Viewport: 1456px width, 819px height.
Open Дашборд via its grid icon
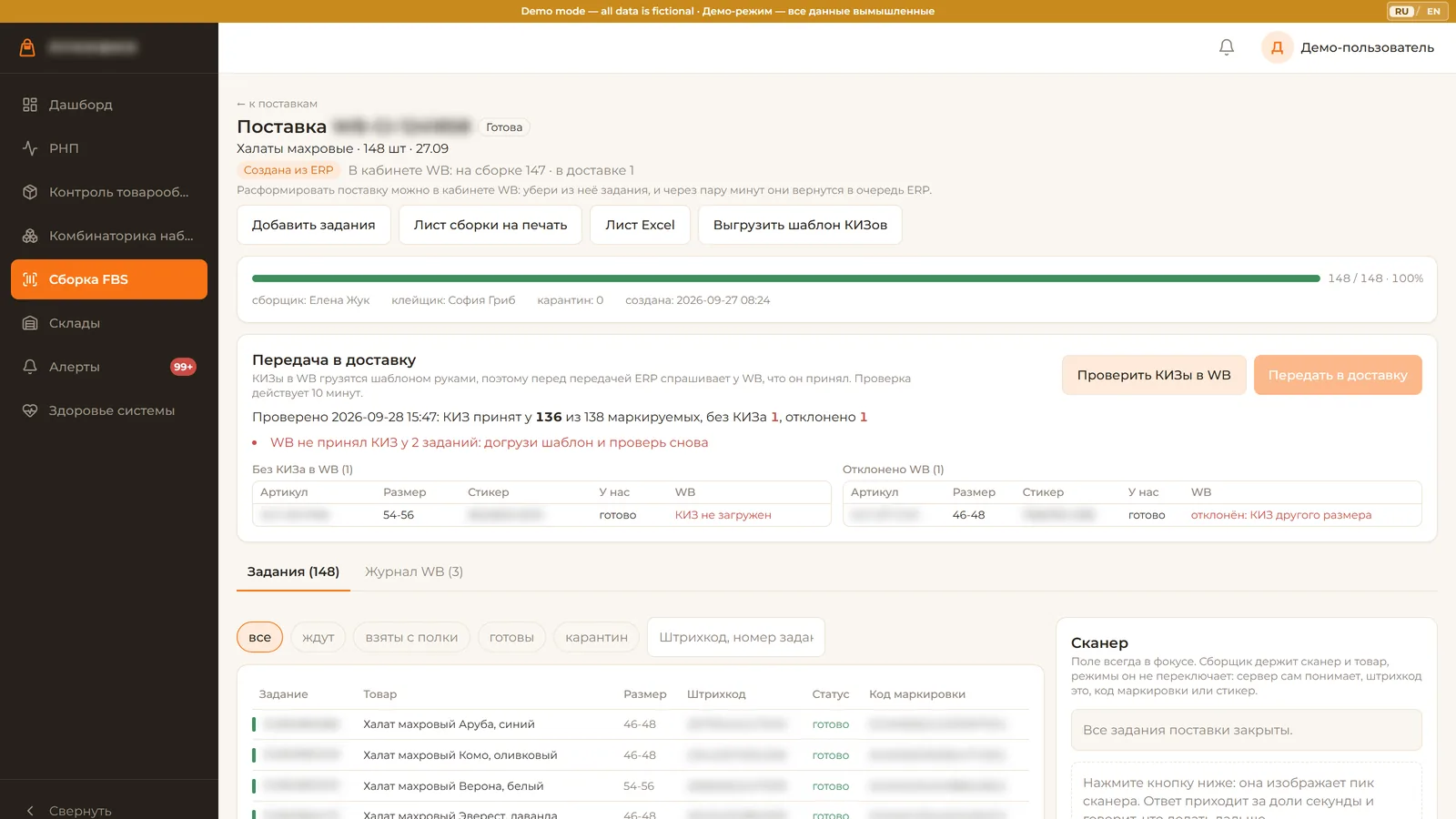(x=30, y=105)
